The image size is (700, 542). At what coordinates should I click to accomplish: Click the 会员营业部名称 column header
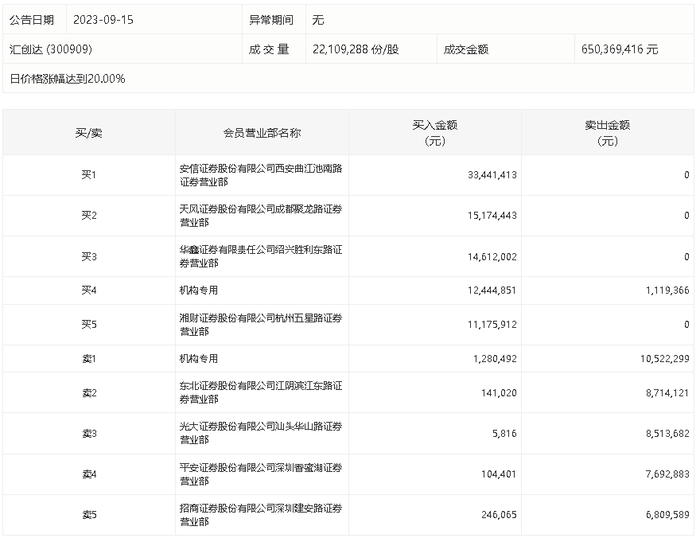point(262,133)
